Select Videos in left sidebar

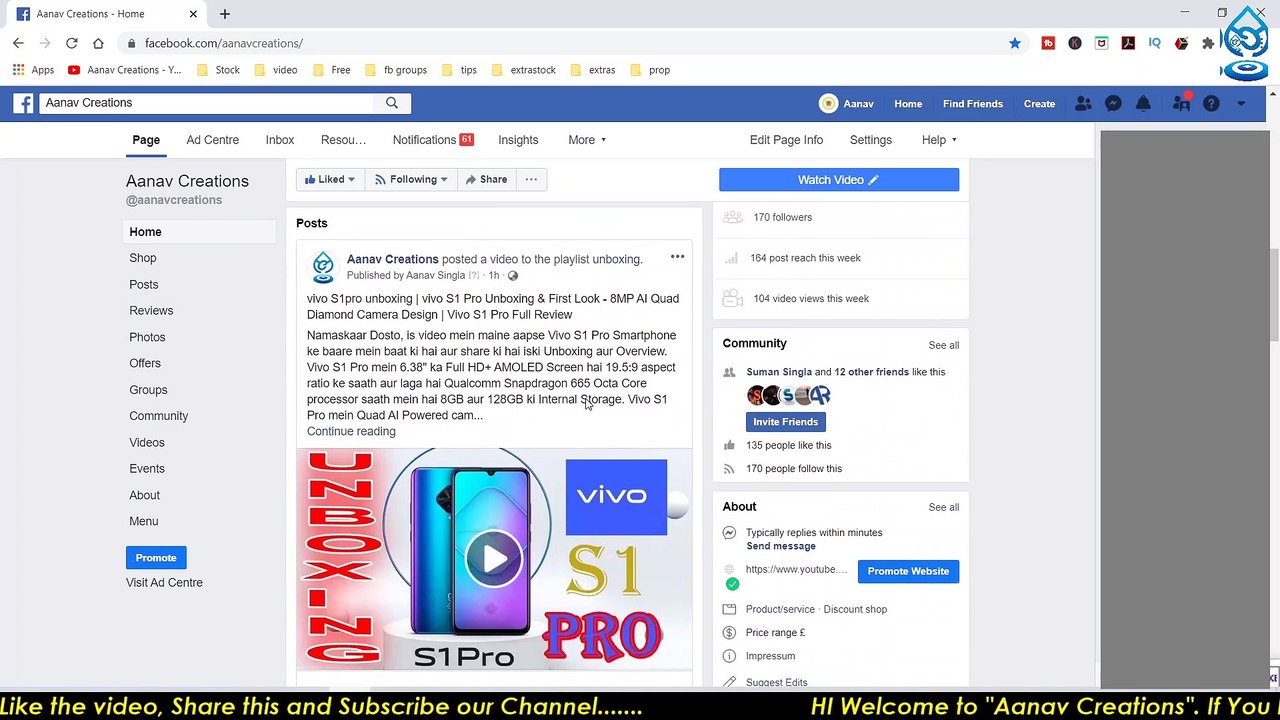(147, 442)
